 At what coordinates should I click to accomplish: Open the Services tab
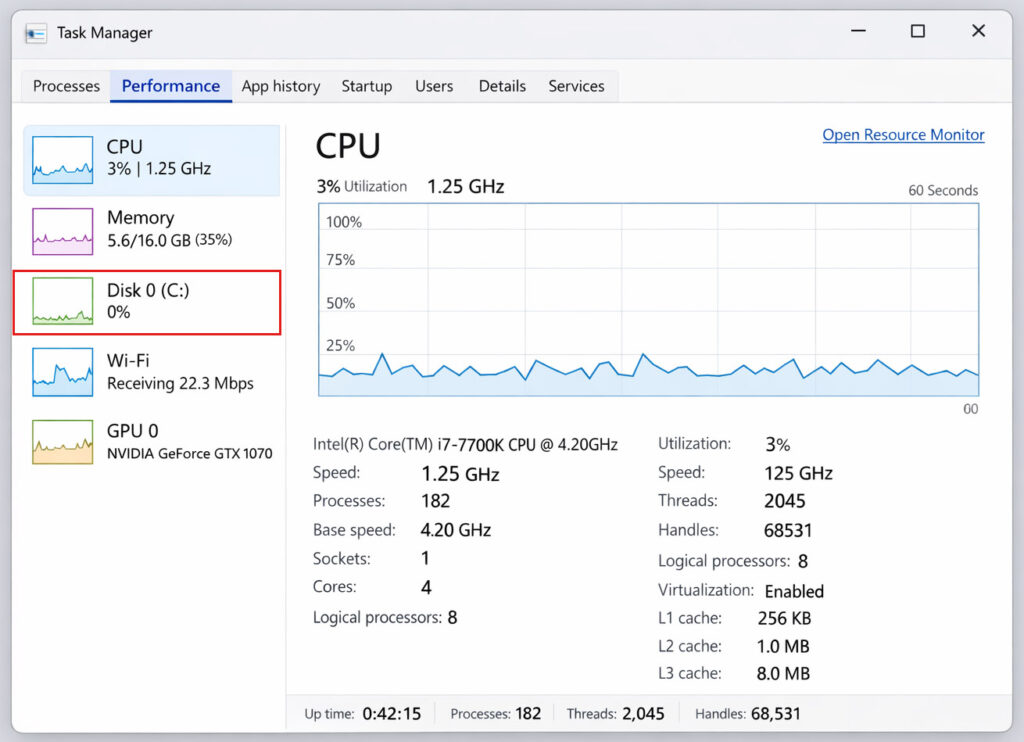click(x=576, y=86)
